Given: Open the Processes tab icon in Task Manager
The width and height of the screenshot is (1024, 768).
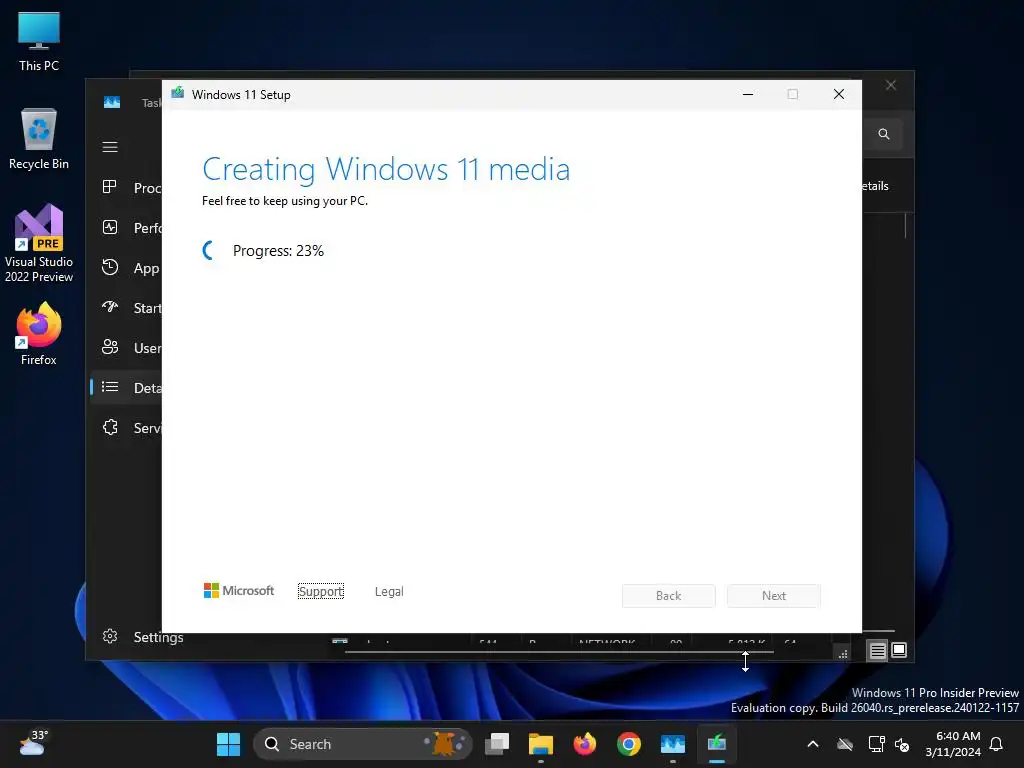Looking at the screenshot, I should tap(110, 187).
